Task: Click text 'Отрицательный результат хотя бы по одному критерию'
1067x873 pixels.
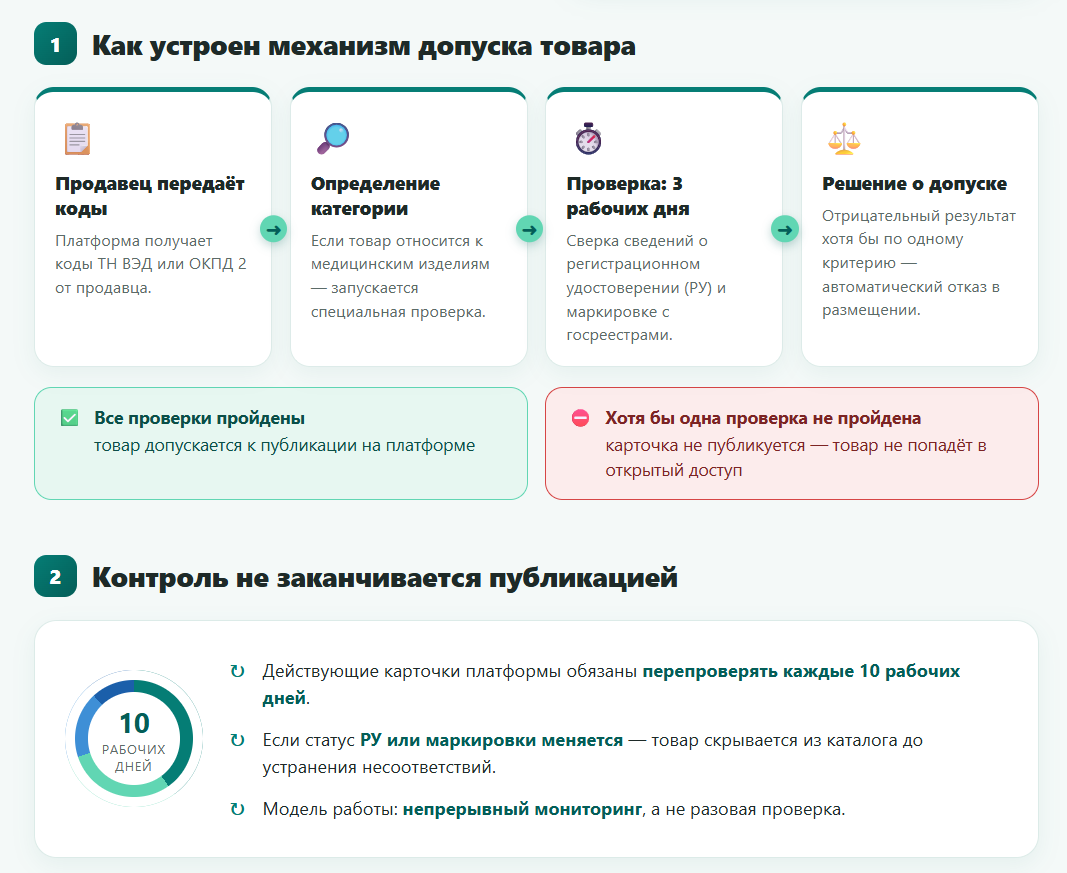Action: tap(919, 239)
